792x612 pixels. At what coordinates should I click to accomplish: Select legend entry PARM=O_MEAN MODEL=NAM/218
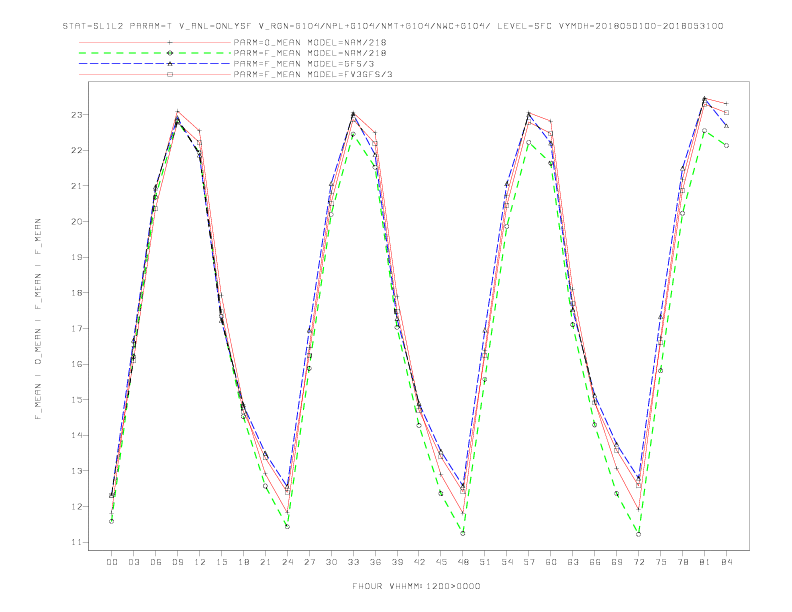310,42
